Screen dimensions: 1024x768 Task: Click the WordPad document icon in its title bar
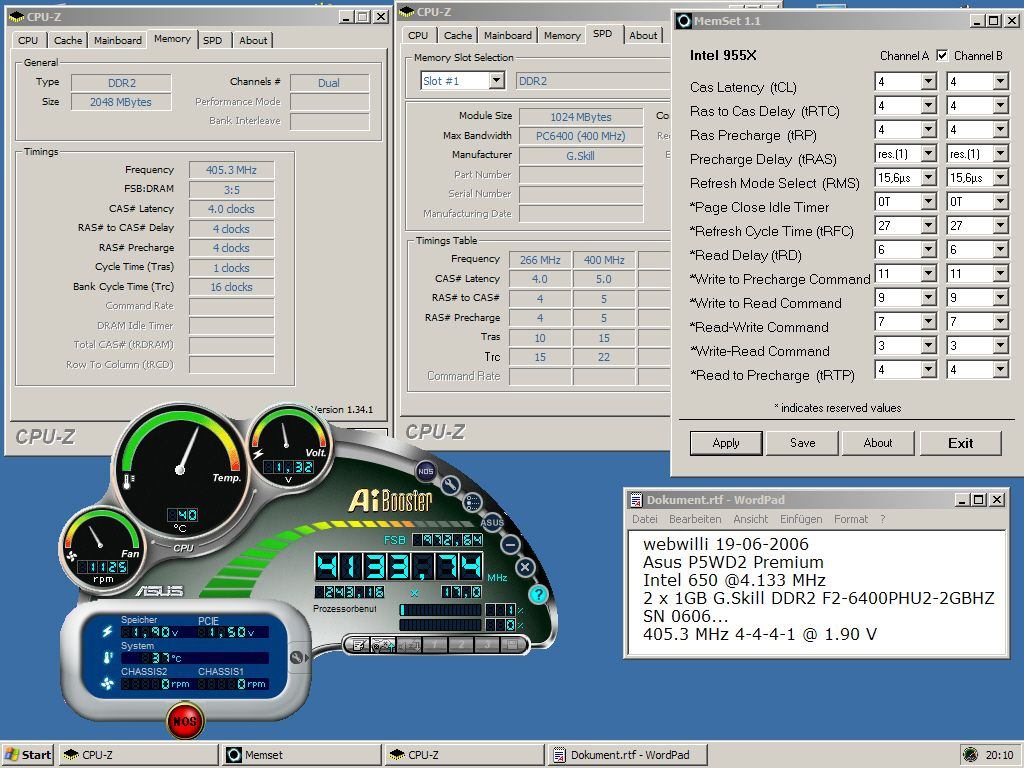(x=635, y=500)
